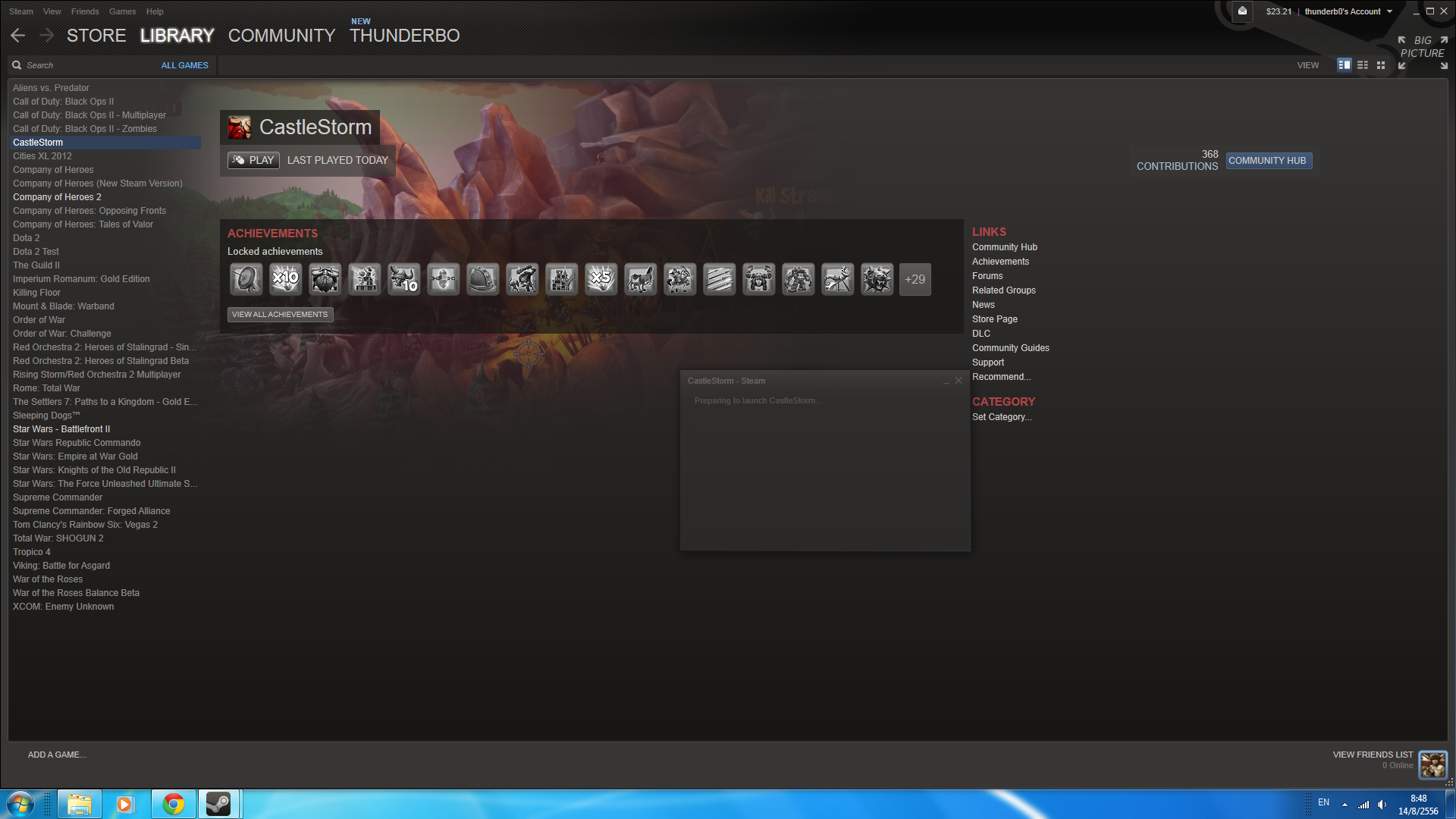Click the library Search field

[83, 65]
